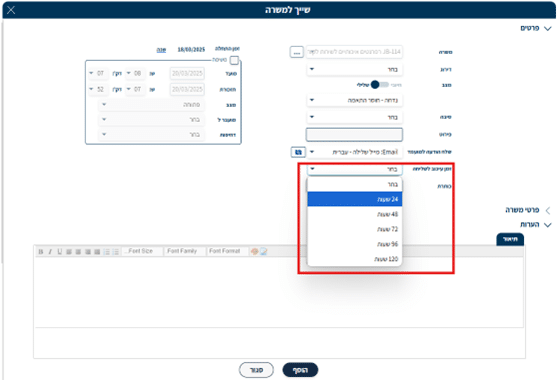Expand the job details section chevron

(548, 210)
